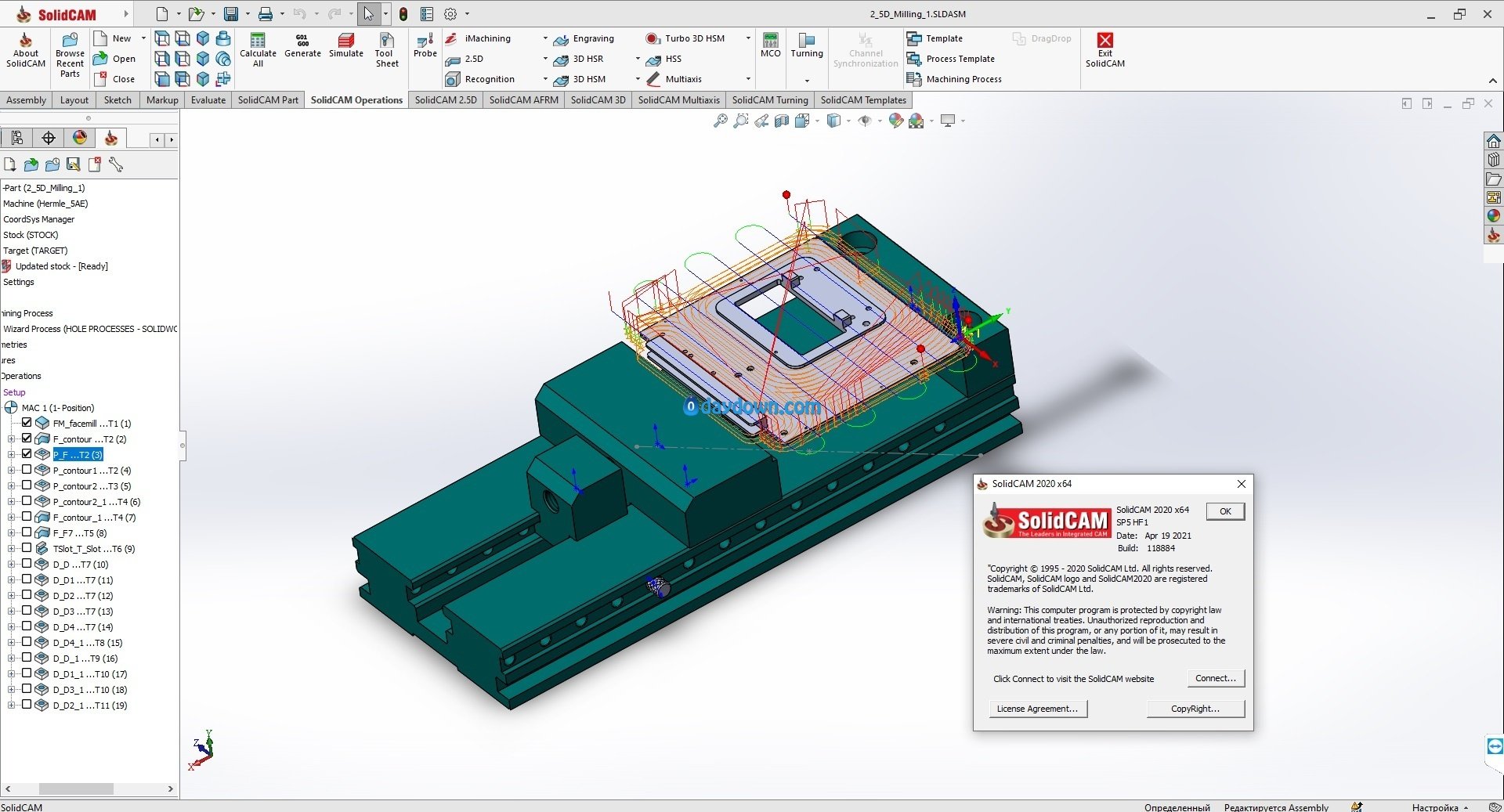Expand the P_contour2_1 ...T4 (6) node
Image resolution: width=1504 pixels, height=812 pixels.
[x=11, y=502]
